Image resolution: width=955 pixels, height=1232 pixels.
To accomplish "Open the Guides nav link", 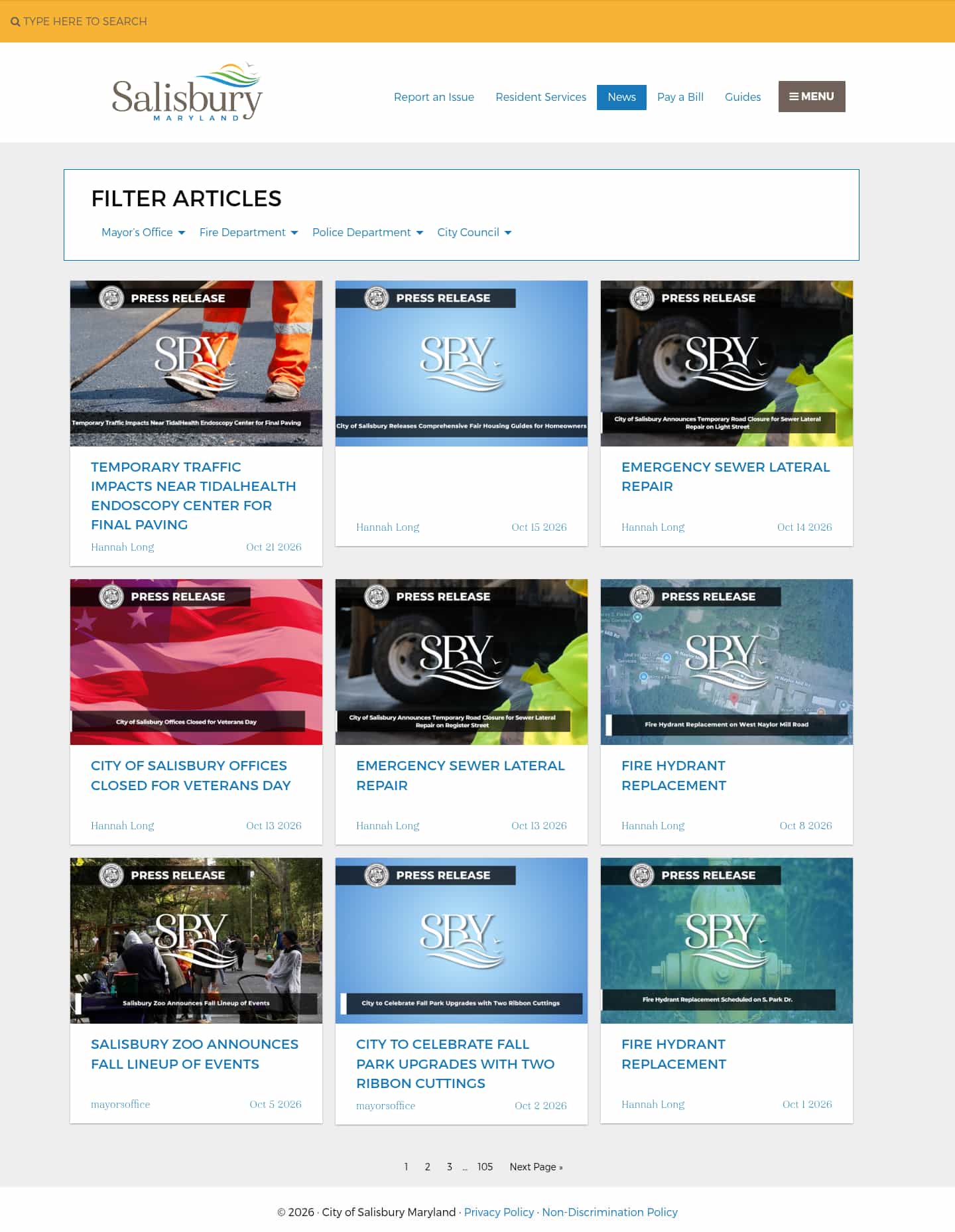I will 743,97.
